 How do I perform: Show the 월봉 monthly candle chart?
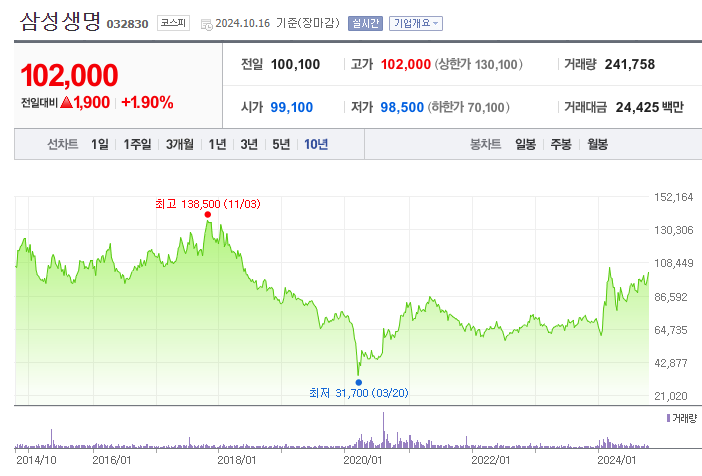pos(597,144)
